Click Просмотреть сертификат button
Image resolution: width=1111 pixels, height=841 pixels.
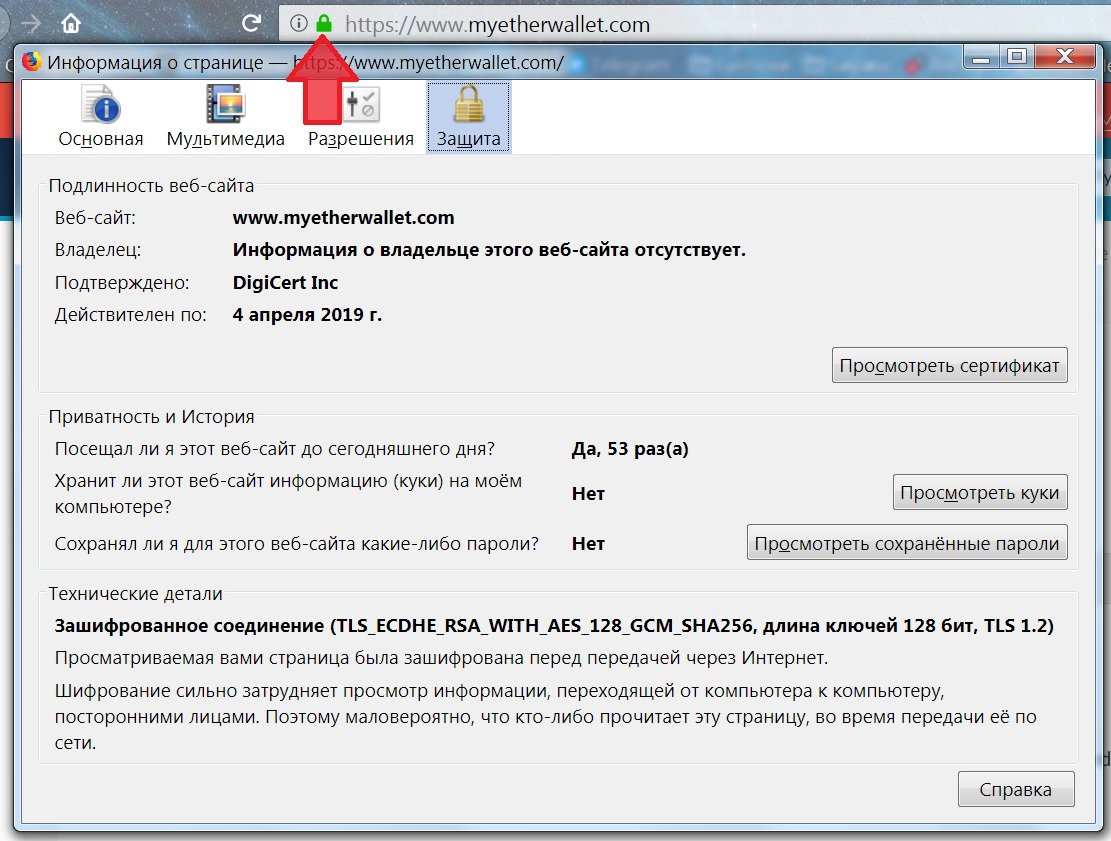click(x=949, y=366)
